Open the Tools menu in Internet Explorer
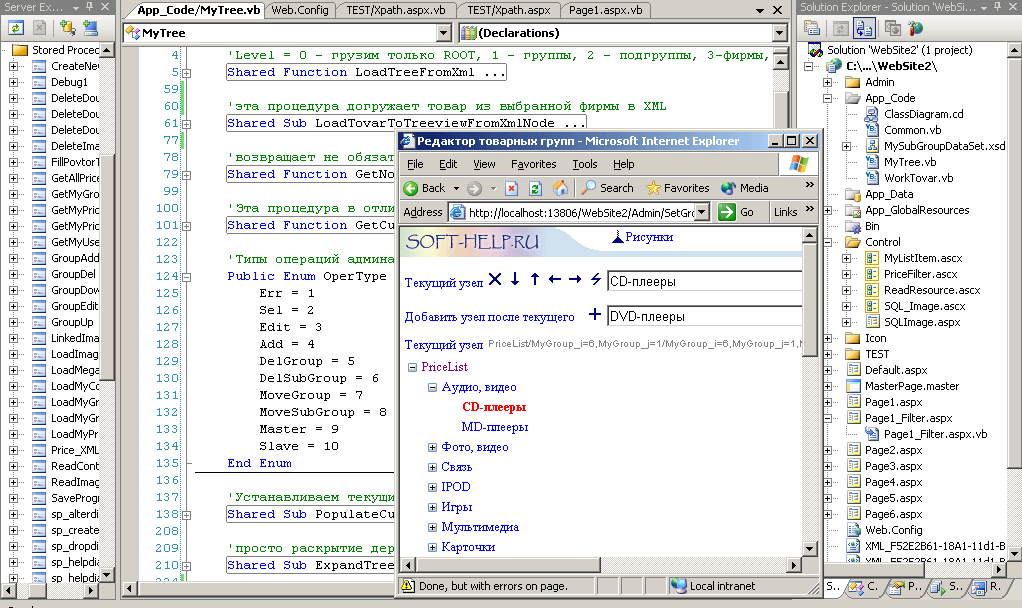This screenshot has width=1022, height=608. 585,164
